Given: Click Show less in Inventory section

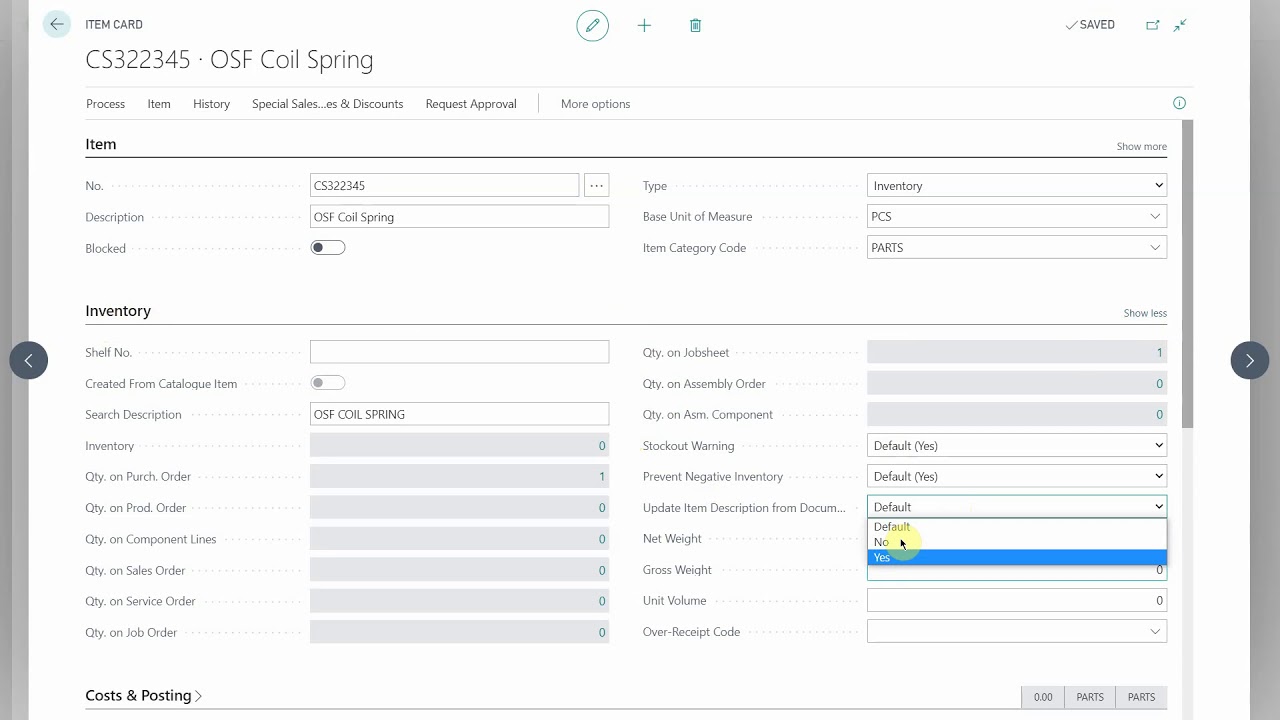Looking at the screenshot, I should [x=1145, y=313].
